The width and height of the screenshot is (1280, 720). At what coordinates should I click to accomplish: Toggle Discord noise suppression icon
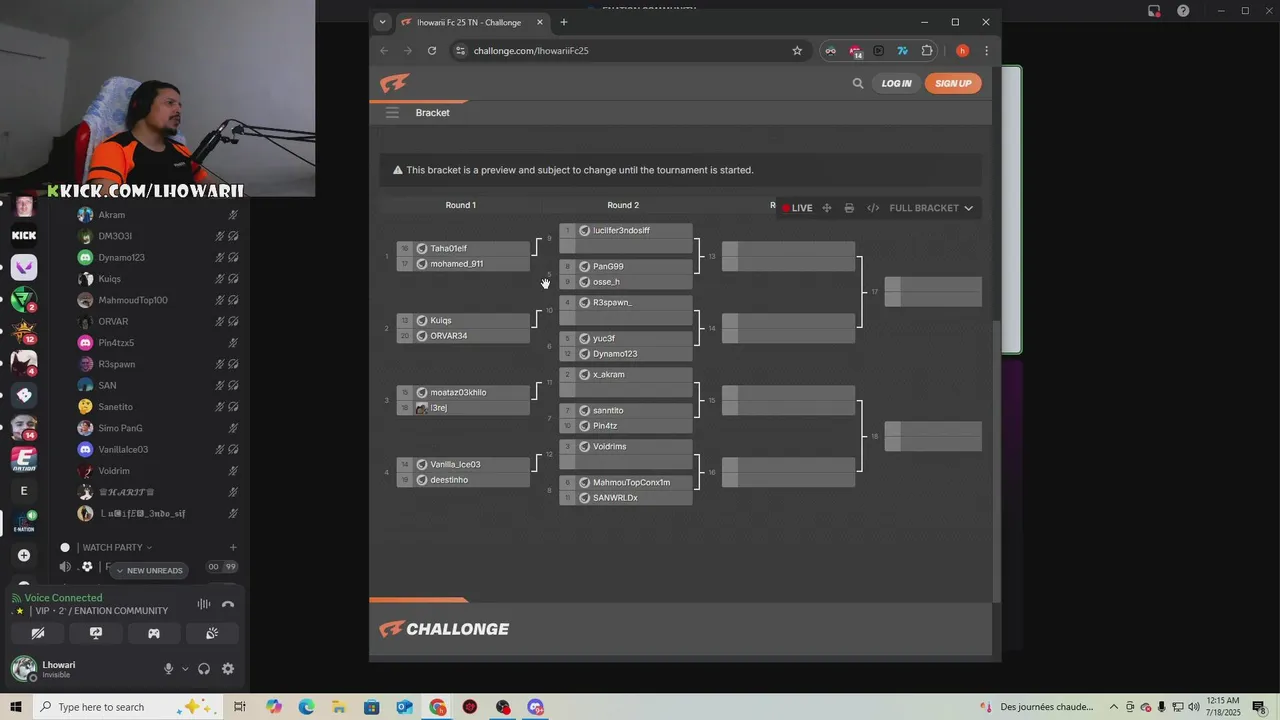click(204, 604)
